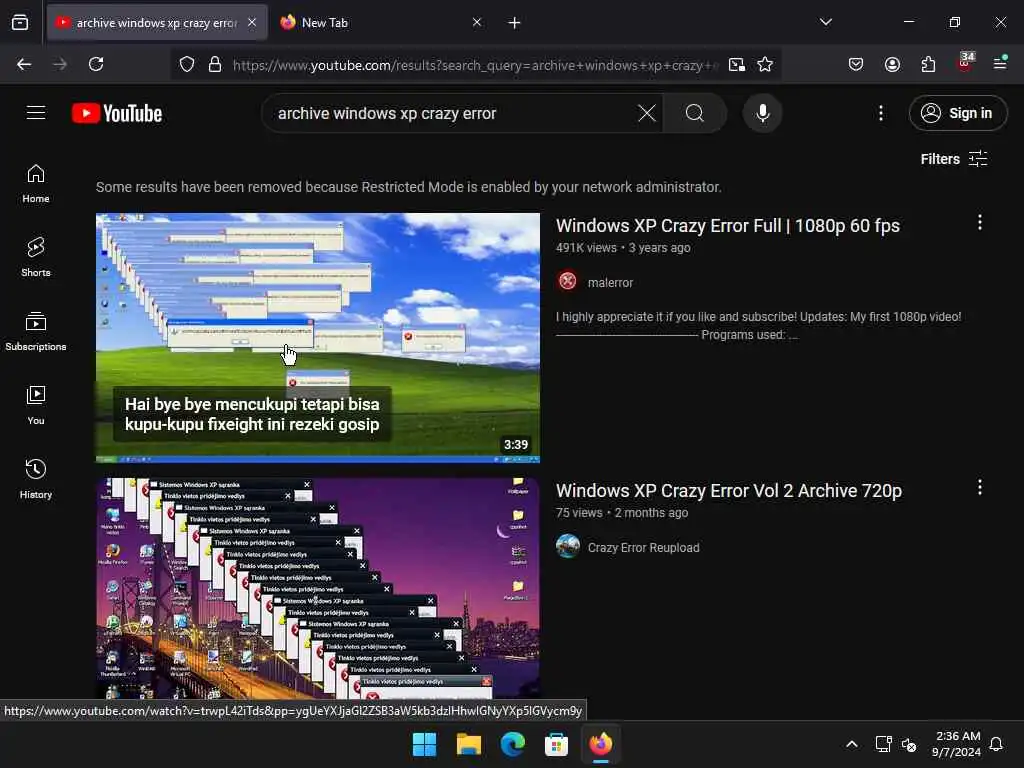Expand the list all tabs dropdown

[x=826, y=22]
